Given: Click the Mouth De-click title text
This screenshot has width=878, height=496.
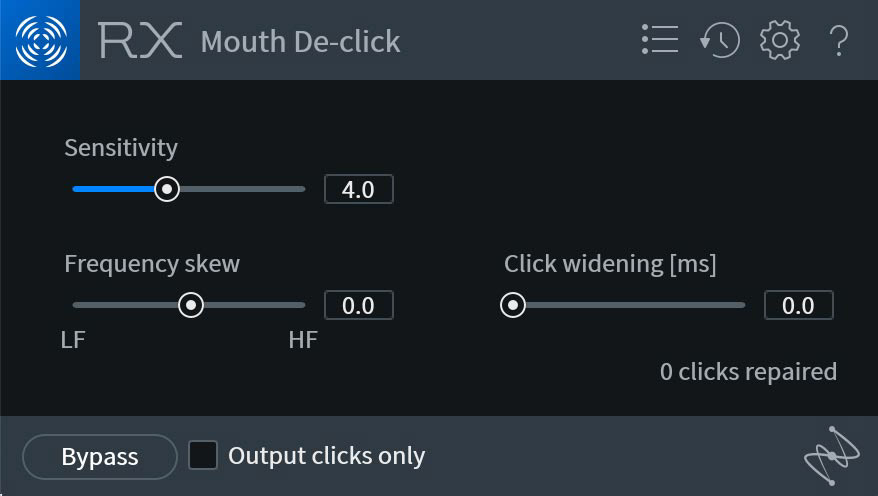Looking at the screenshot, I should (301, 42).
